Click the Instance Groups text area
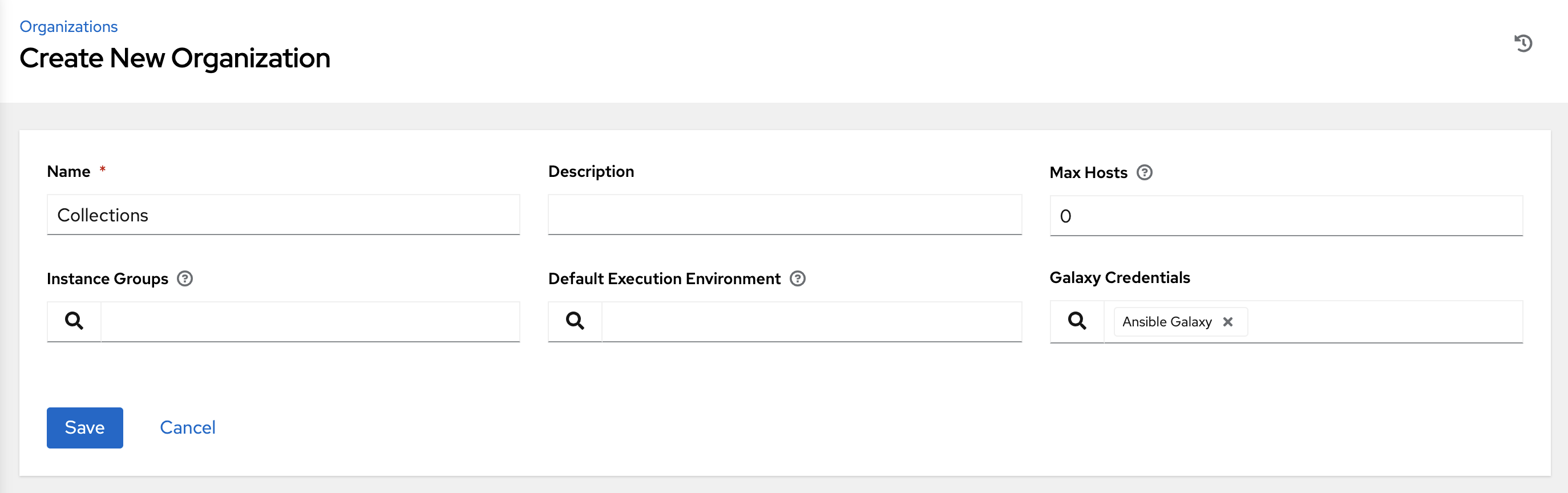Screen dimensions: 1568x493 [310, 321]
